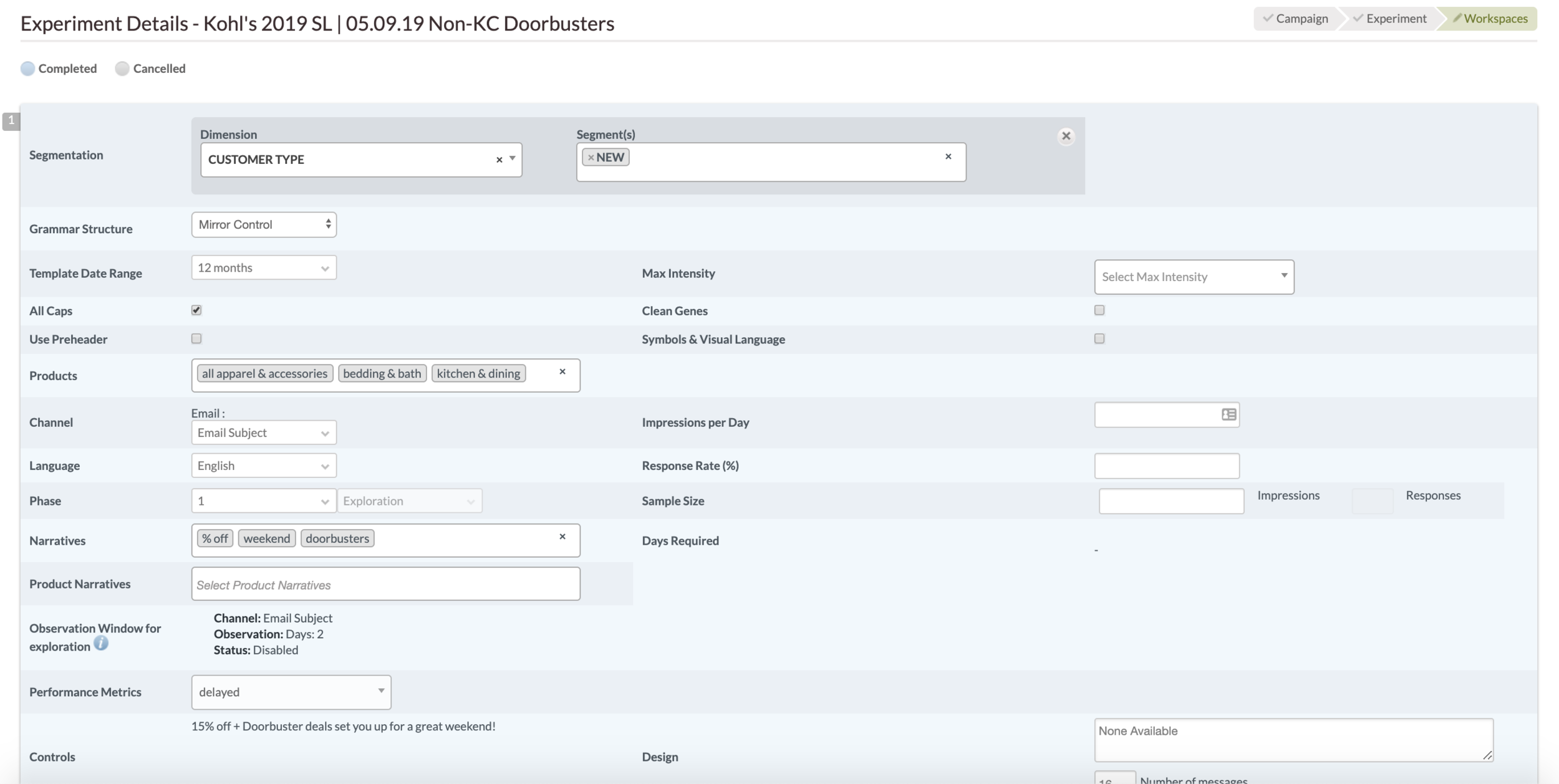Open the Email Subject channel dropdown

click(x=264, y=433)
